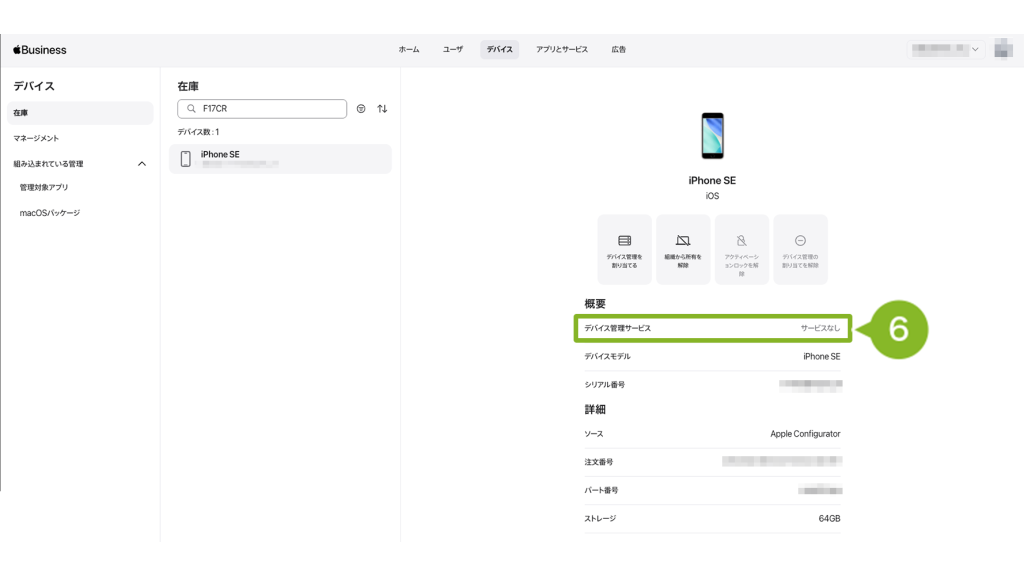Click the magnifier icon in the search field
Image resolution: width=1024 pixels, height=576 pixels.
[191, 109]
